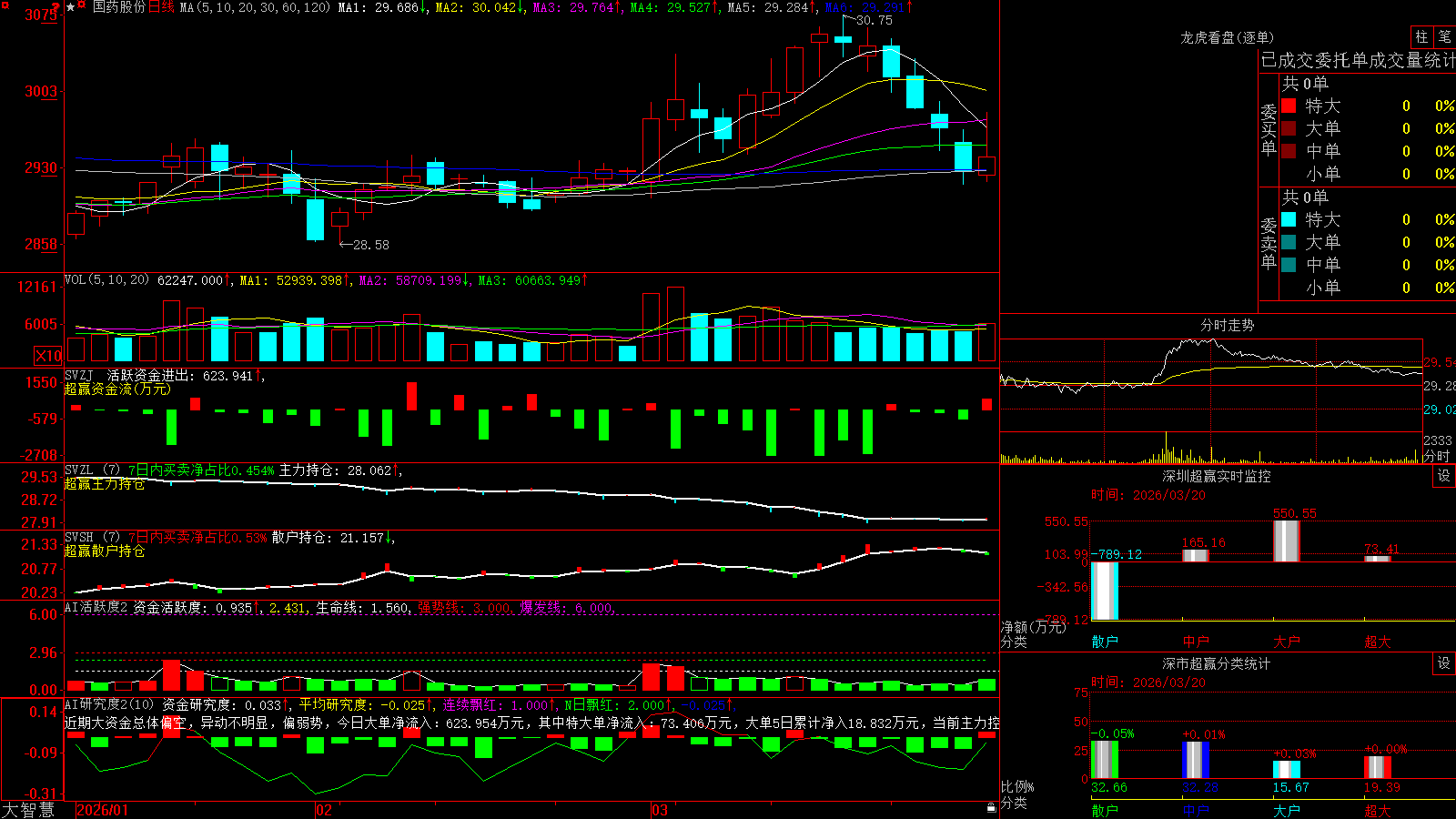1456x819 pixels.
Task: Click the 小单 row label under 委买单
Action: tap(1323, 174)
